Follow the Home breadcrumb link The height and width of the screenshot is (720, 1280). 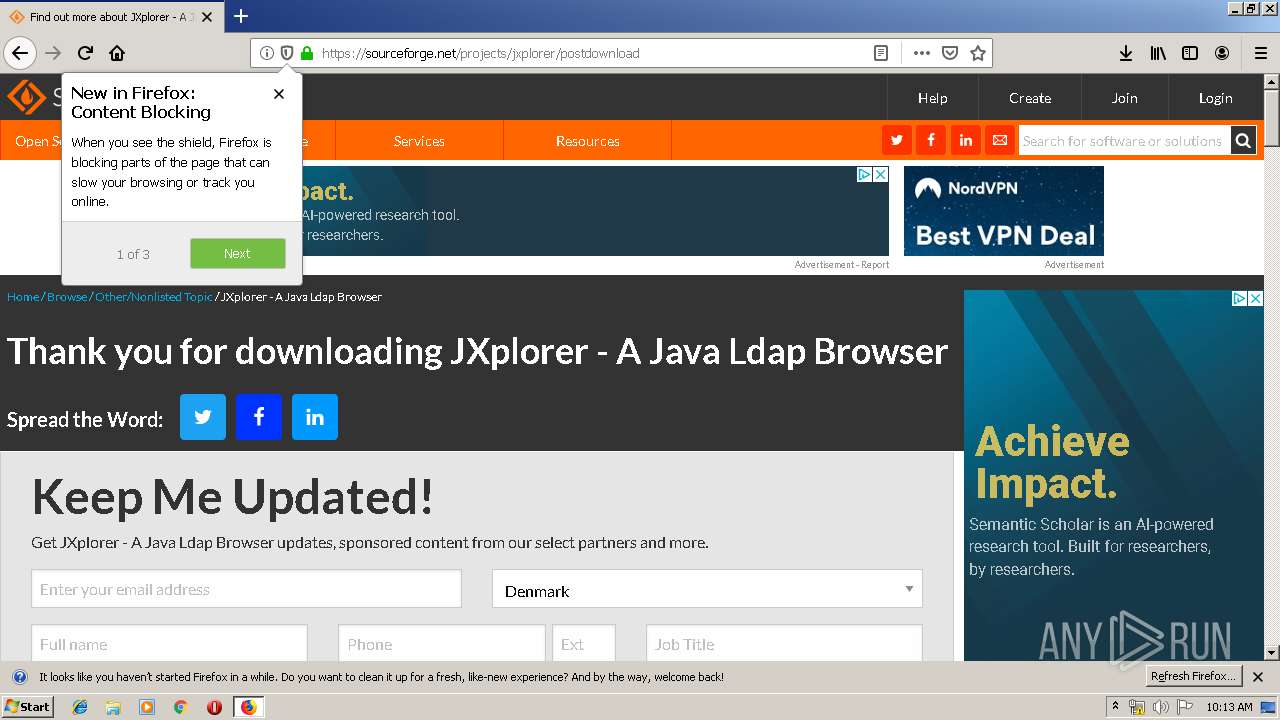(x=23, y=297)
